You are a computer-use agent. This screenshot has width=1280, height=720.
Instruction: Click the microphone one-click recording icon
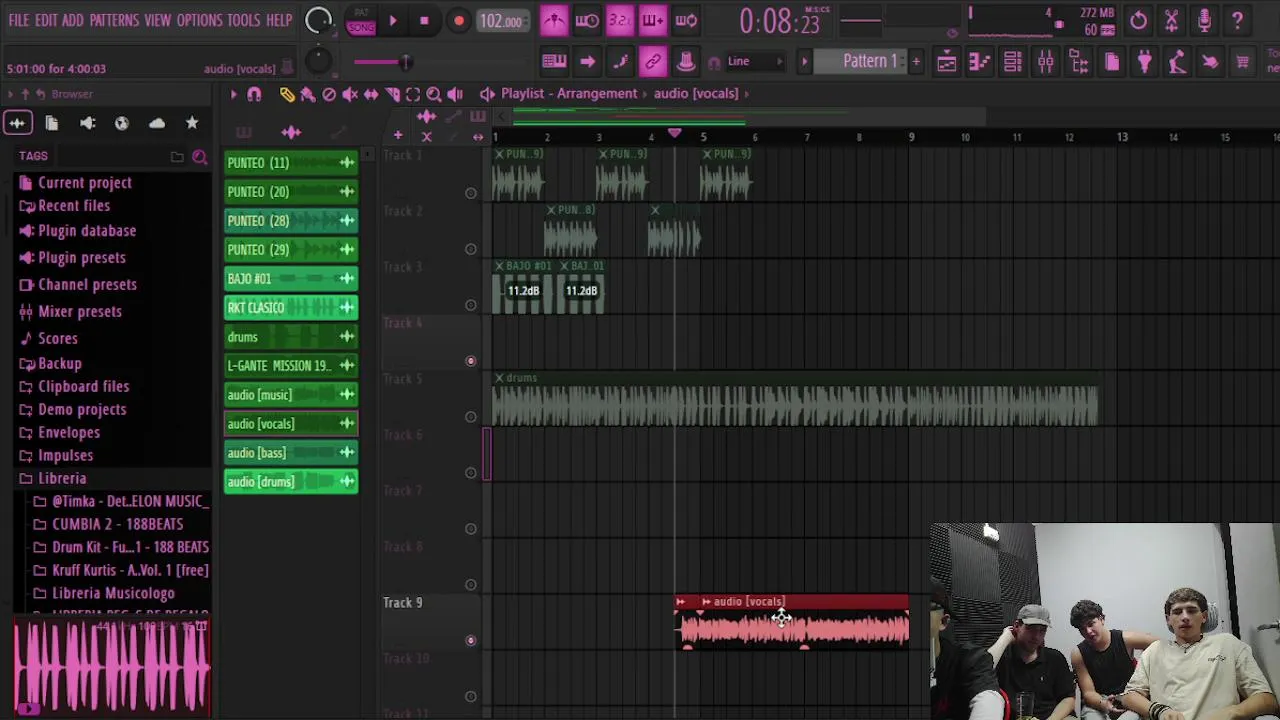pyautogui.click(x=1204, y=20)
